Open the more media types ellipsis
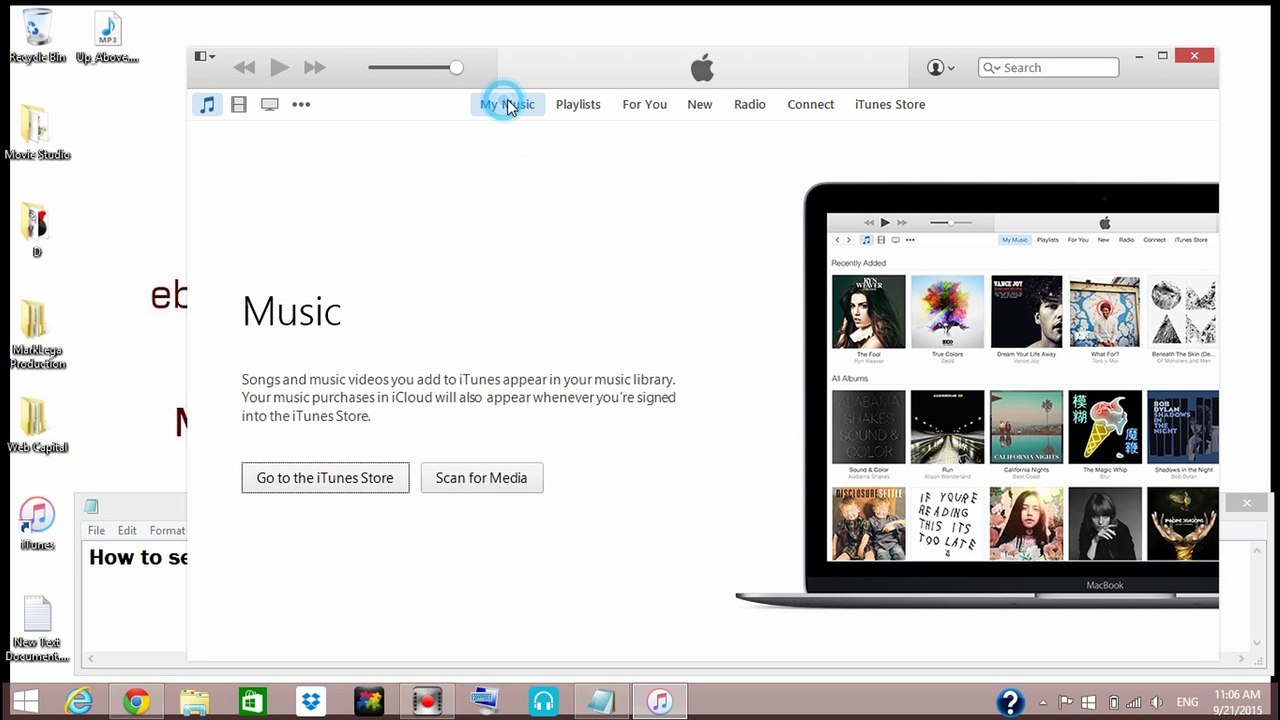1280x720 pixels. [x=301, y=104]
